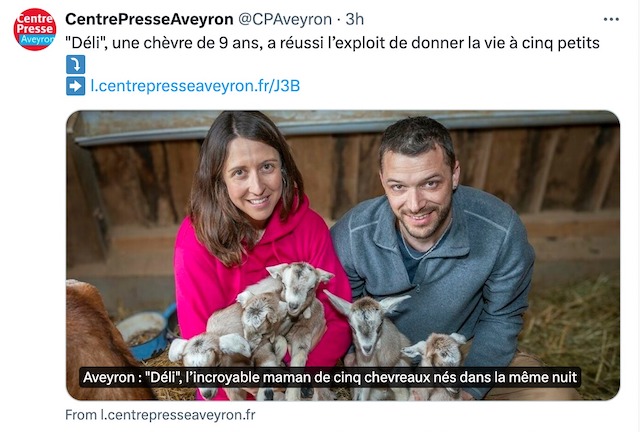Image resolution: width=640 pixels, height=432 pixels.
Task: Click the blue feeding bowl in the photo
Action: click(x=149, y=333)
